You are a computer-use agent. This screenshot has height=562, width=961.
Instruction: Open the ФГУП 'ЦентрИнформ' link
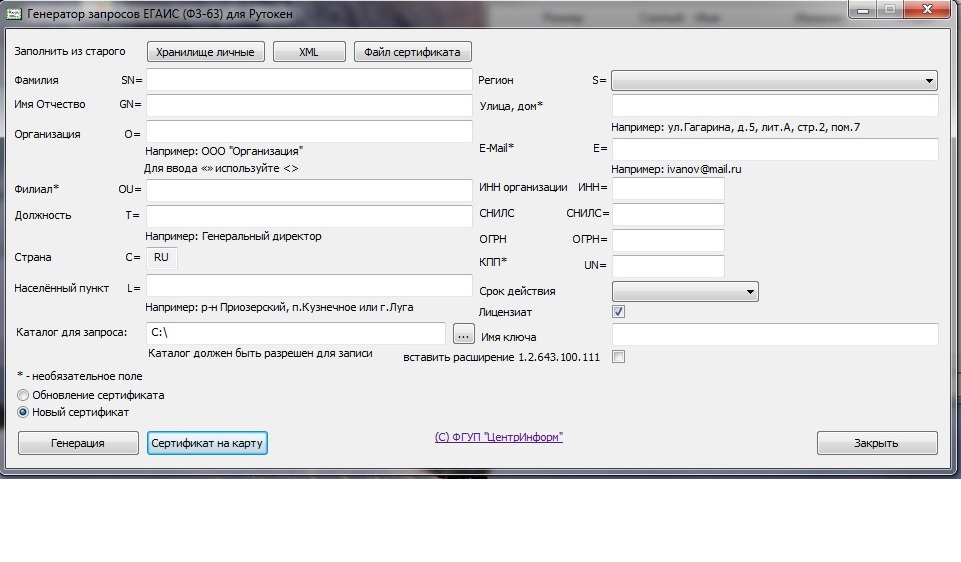coord(498,438)
